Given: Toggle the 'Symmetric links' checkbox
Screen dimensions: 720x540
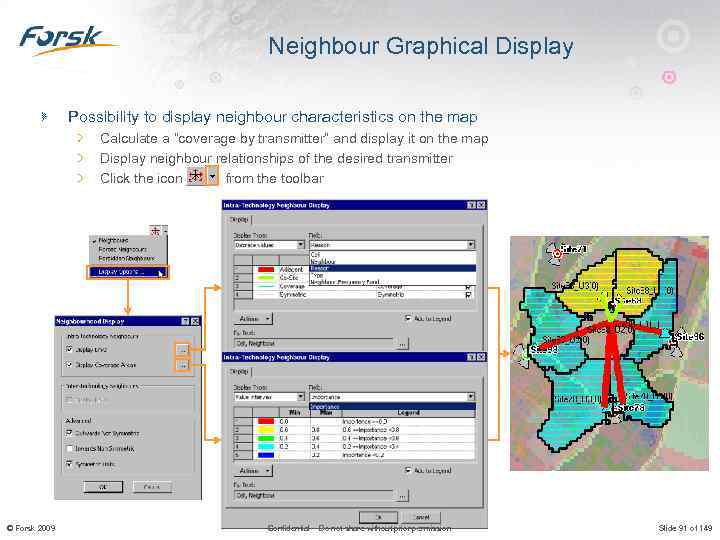Looking at the screenshot, I should pos(69,464).
